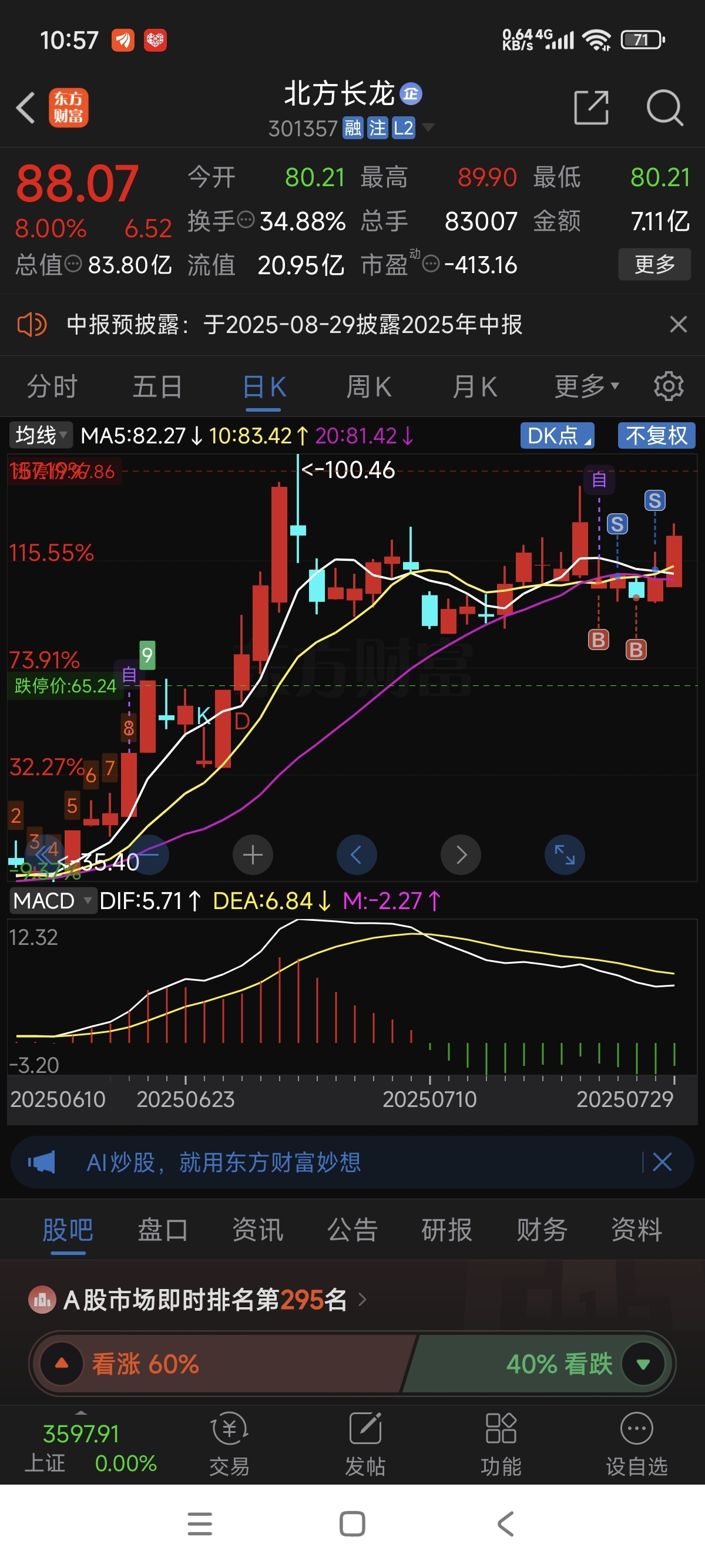
Task: Change the 不复权 adjustment option
Action: (656, 435)
